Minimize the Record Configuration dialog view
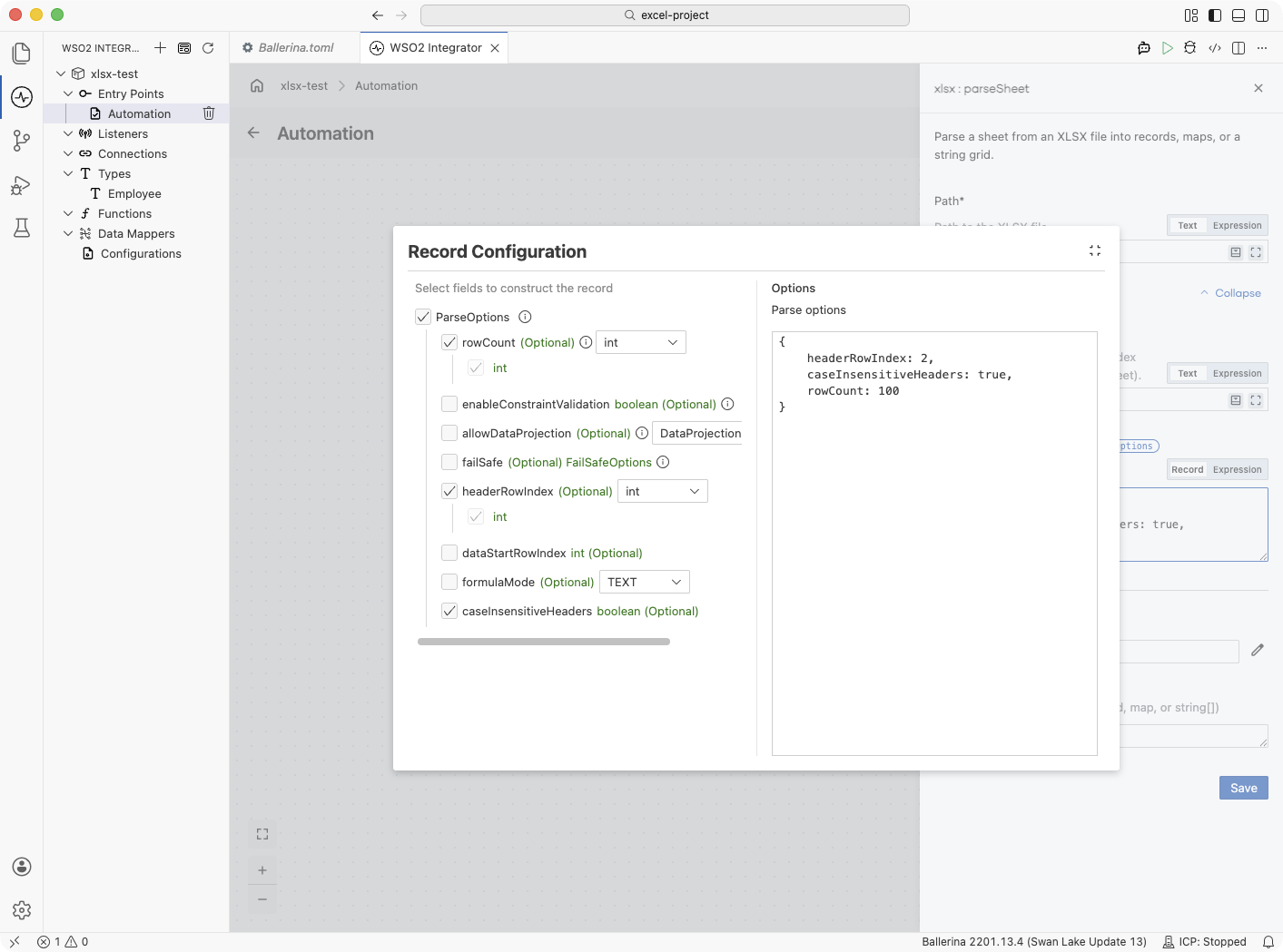1283x952 pixels. pos(1095,250)
